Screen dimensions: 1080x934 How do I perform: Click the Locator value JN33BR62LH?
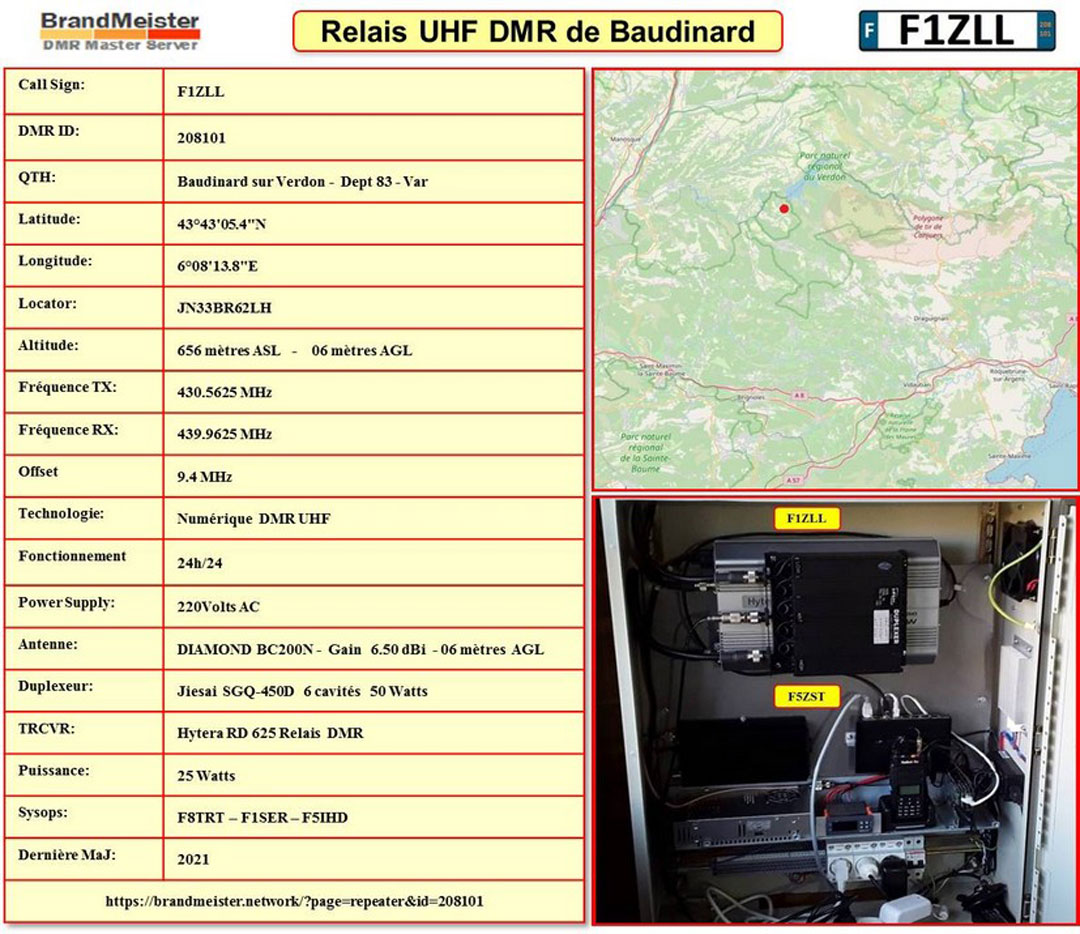point(224,308)
